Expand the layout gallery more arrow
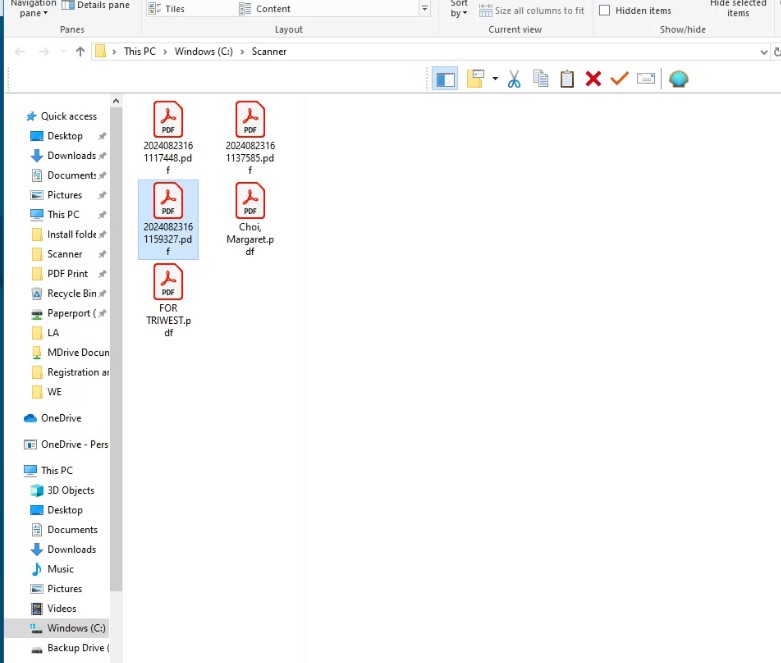This screenshot has height=663, width=781. click(424, 8)
